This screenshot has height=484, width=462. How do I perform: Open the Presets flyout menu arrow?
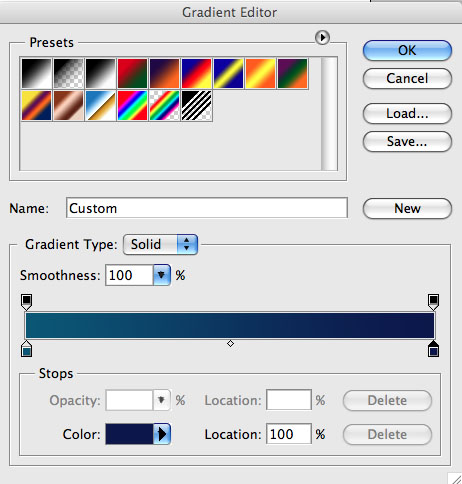pyautogui.click(x=322, y=38)
